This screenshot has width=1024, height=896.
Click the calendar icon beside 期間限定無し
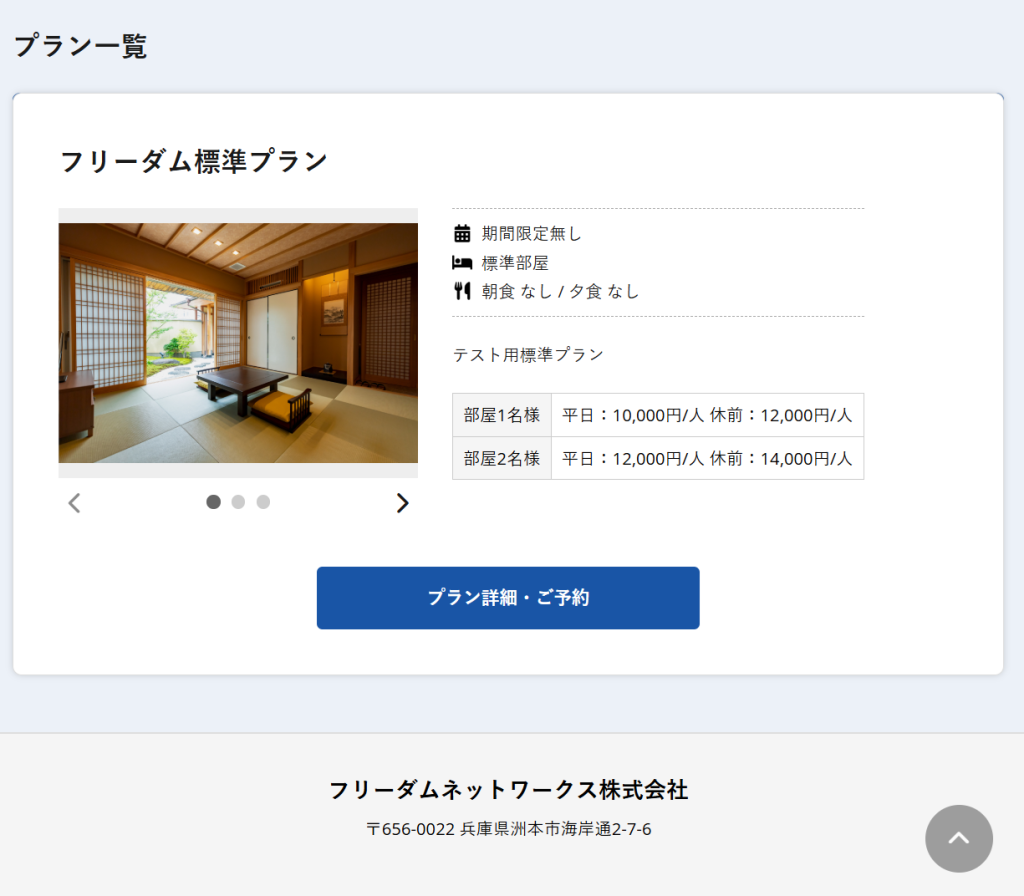(462, 233)
